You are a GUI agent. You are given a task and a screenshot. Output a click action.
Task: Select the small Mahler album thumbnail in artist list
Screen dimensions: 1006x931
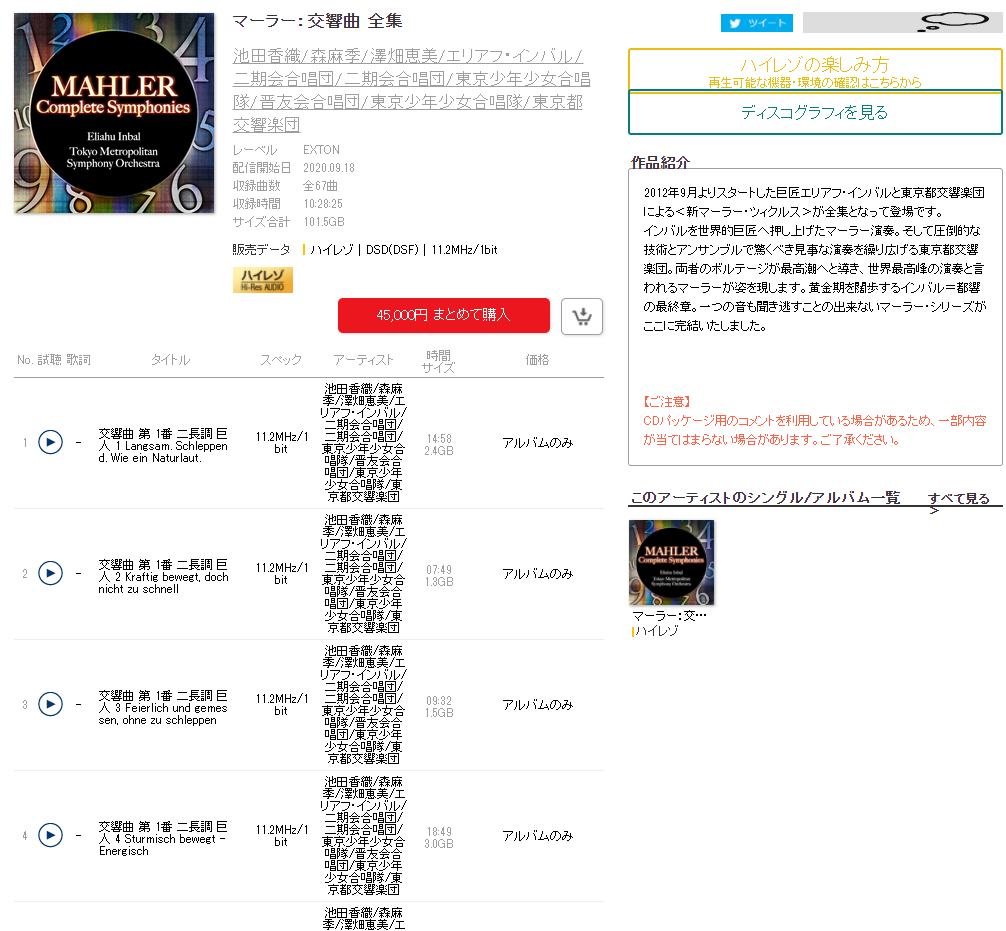(x=671, y=562)
